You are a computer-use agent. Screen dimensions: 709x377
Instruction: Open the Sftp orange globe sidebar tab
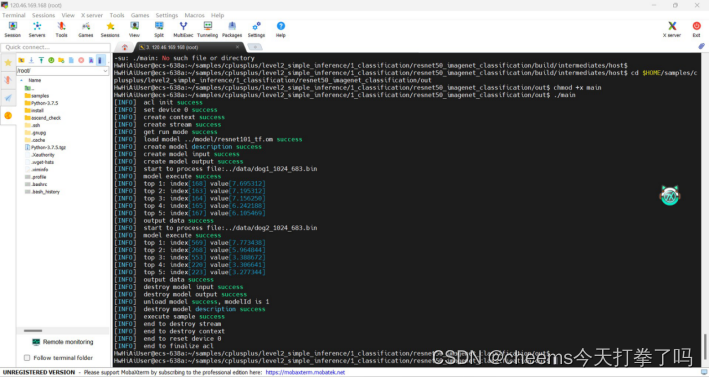[8, 116]
